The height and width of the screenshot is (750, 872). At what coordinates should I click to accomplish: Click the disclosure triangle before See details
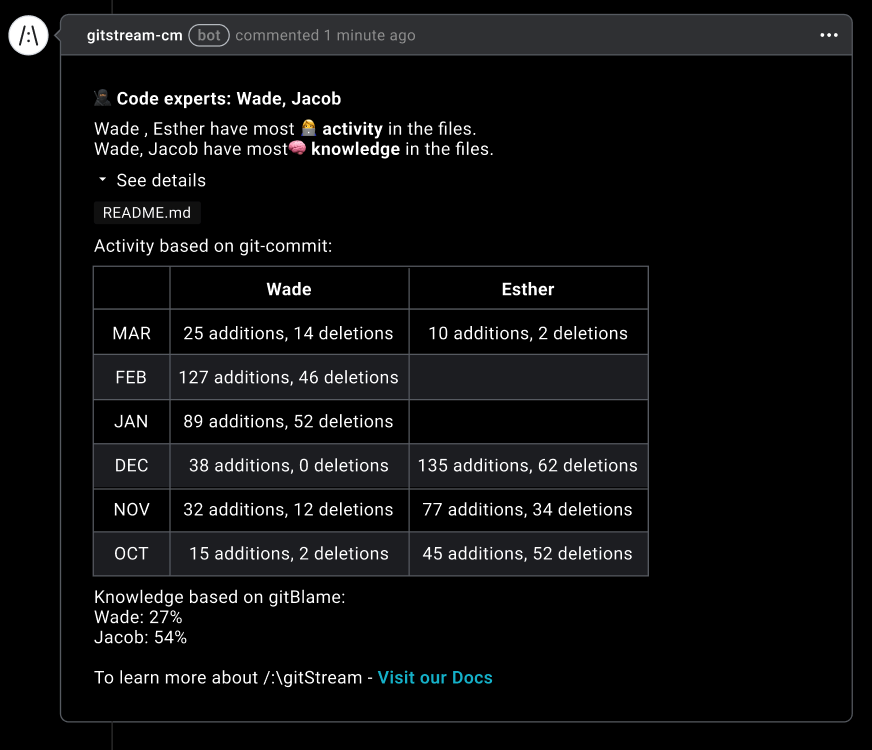tap(102, 181)
